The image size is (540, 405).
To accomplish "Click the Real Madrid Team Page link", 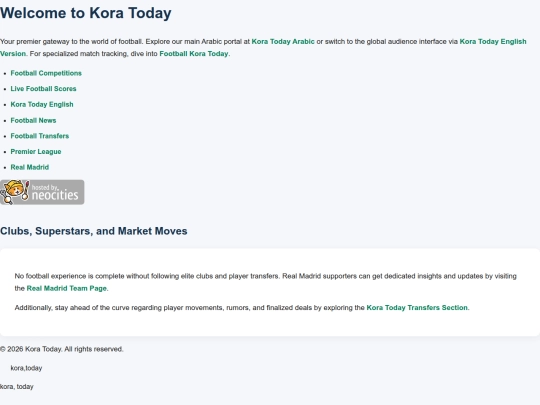I will click(x=66, y=289).
